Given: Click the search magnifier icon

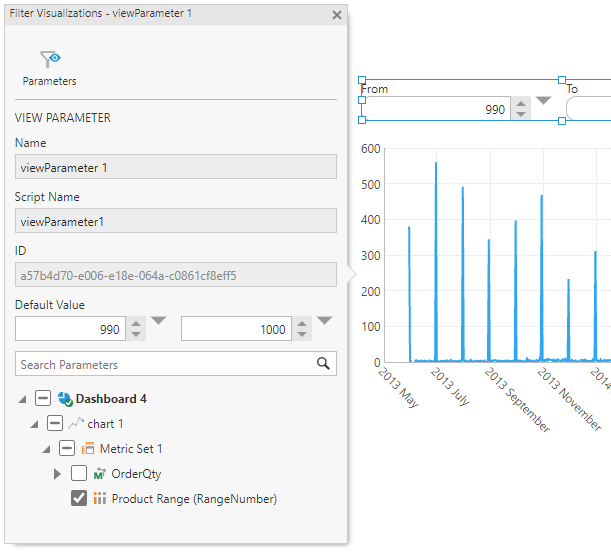Looking at the screenshot, I should [323, 363].
